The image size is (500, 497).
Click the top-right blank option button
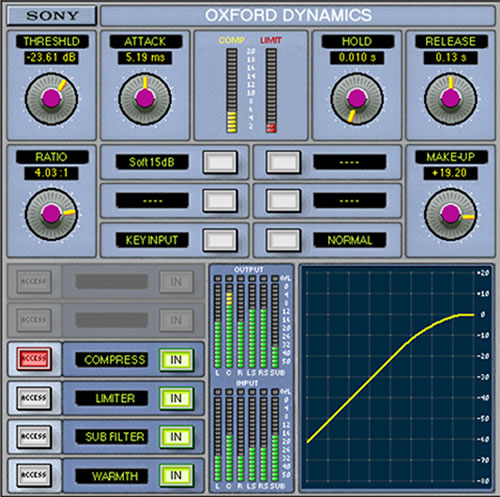click(x=283, y=162)
